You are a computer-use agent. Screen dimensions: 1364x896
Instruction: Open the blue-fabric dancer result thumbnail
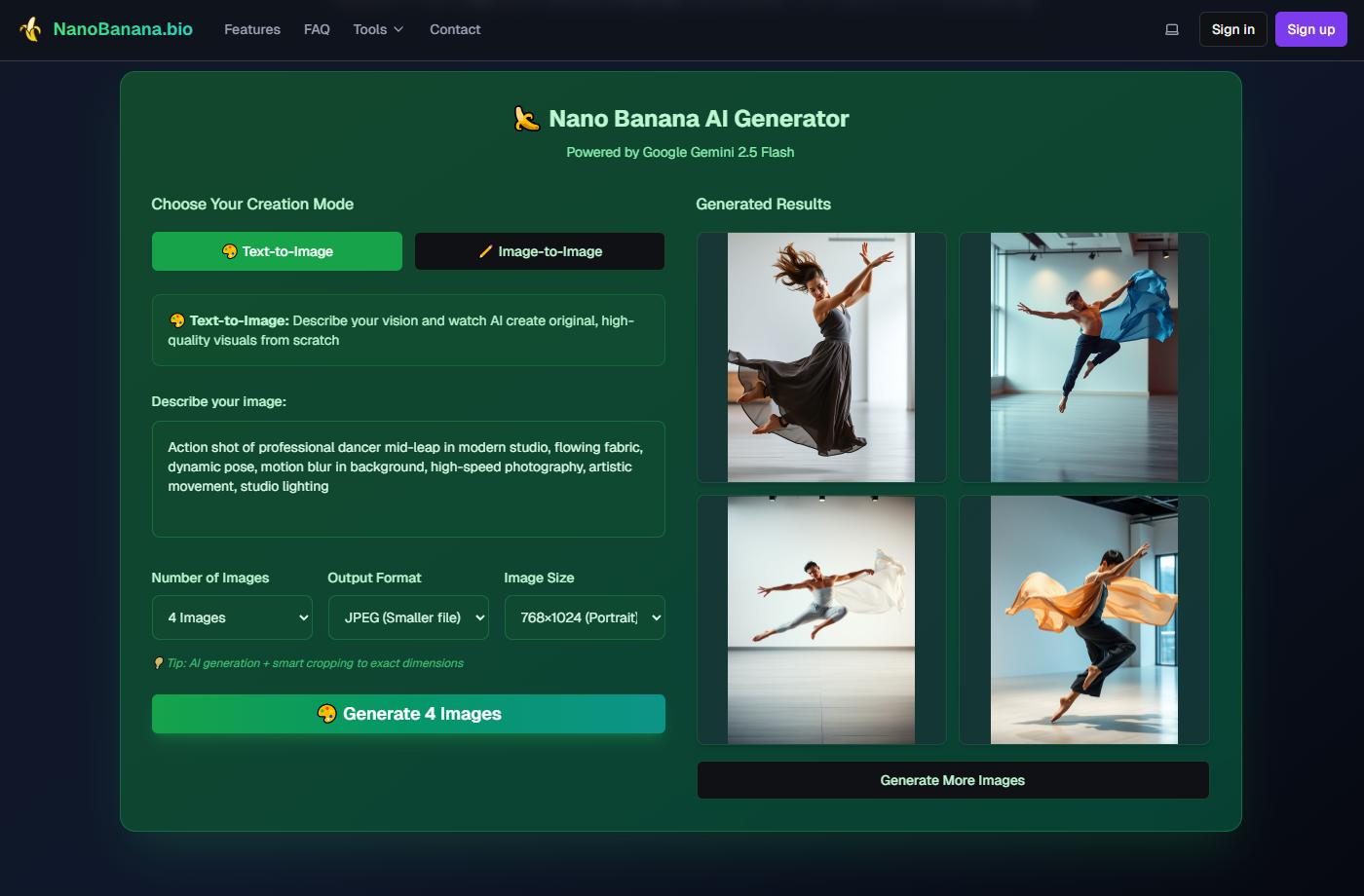click(1084, 357)
